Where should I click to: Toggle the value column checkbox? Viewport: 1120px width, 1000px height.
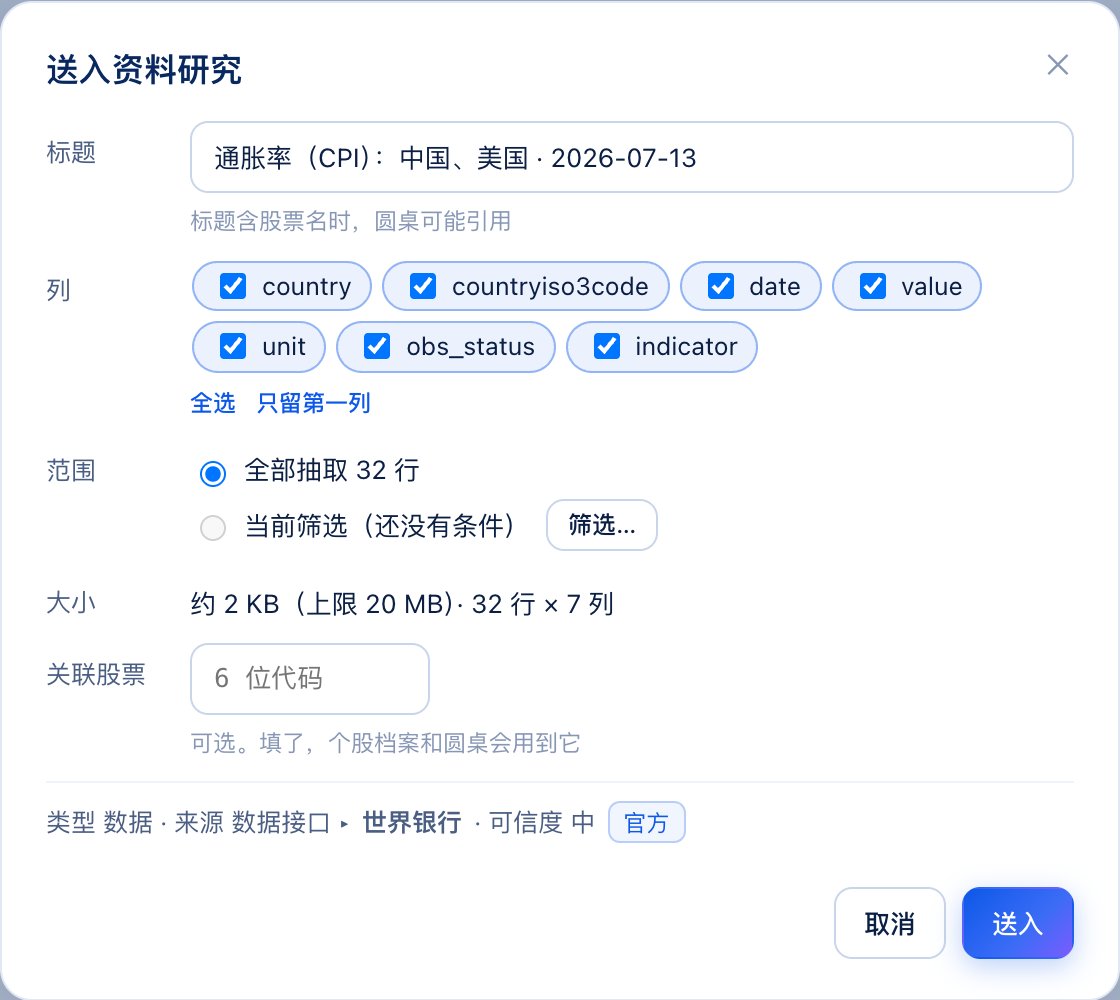click(x=873, y=286)
